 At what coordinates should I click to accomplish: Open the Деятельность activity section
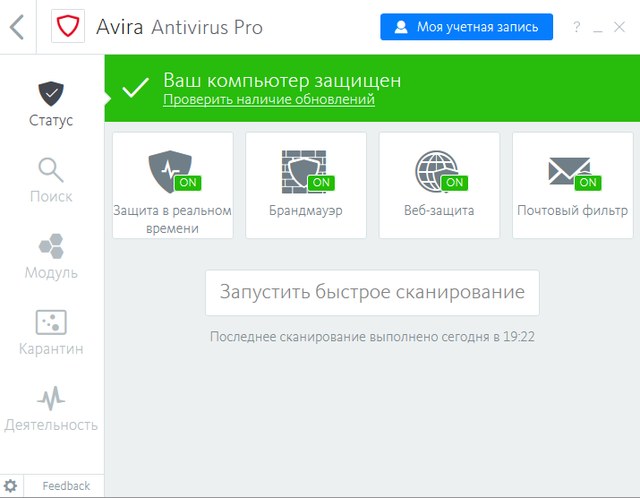click(51, 408)
